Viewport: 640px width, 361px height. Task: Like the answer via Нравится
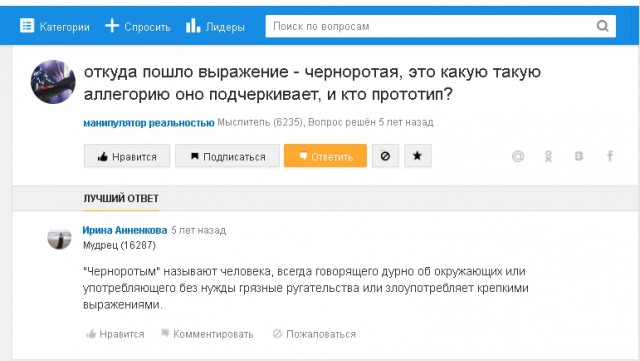[115, 334]
